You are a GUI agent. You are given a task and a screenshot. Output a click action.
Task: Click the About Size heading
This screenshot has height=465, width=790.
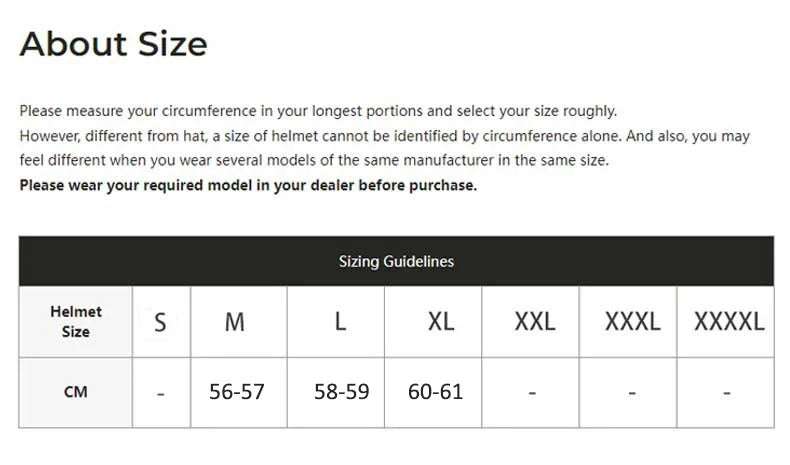[113, 44]
